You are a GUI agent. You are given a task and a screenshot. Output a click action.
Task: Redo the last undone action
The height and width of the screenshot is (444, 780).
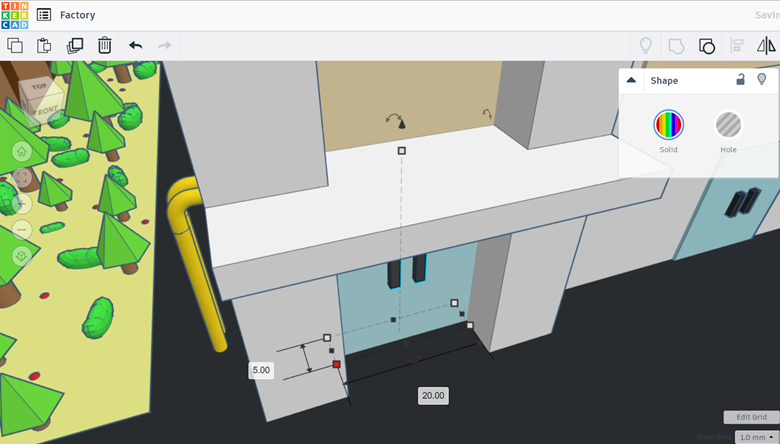click(x=165, y=45)
